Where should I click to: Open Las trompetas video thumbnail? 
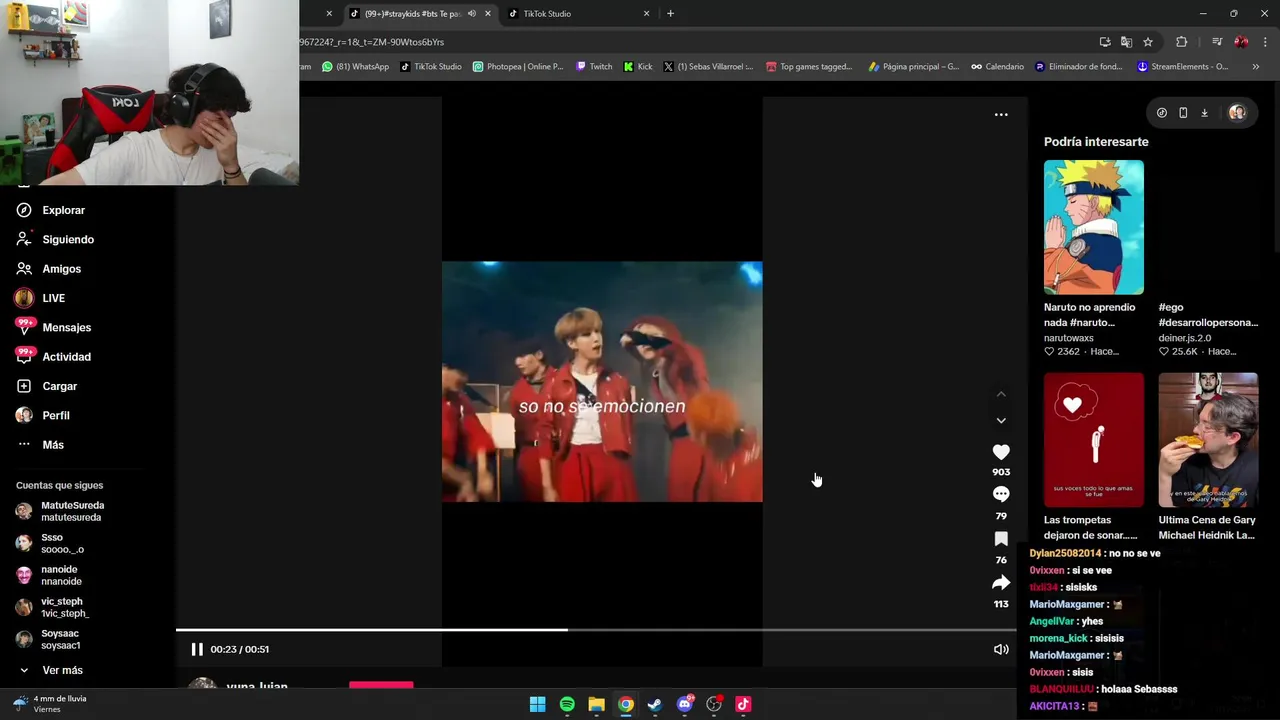pyautogui.click(x=1094, y=440)
